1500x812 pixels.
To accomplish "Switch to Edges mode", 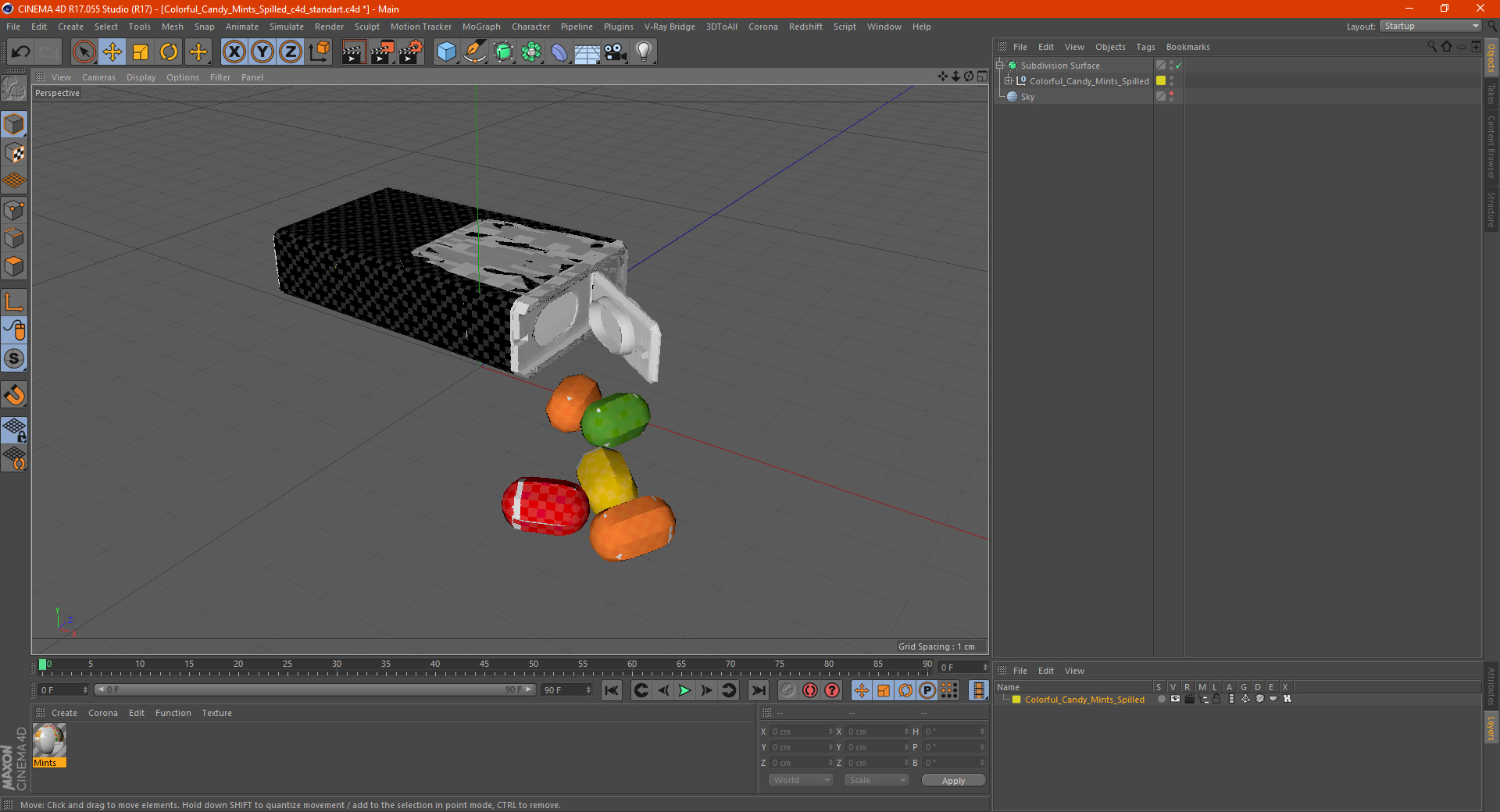I will [x=14, y=238].
